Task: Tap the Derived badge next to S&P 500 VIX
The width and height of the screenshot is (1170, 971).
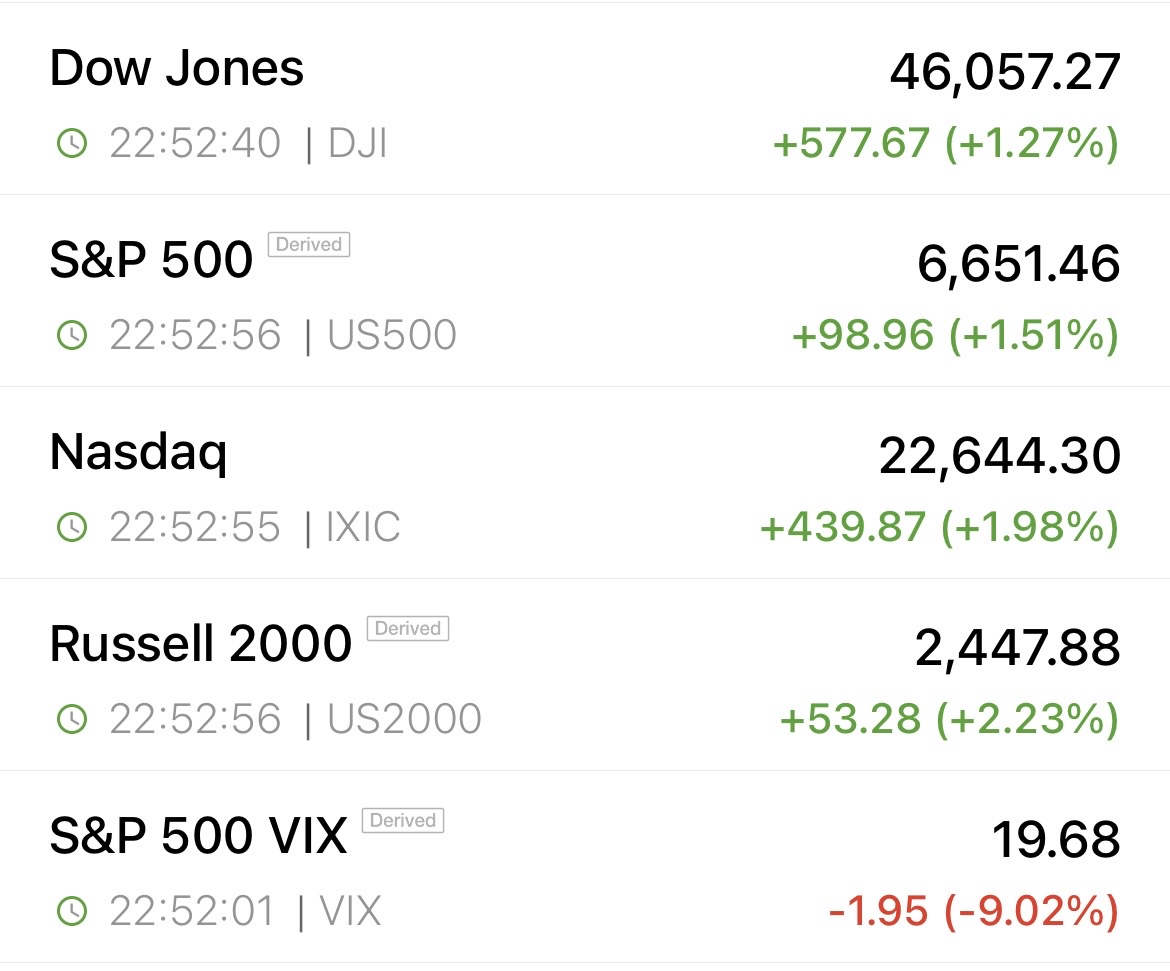Action: [402, 821]
